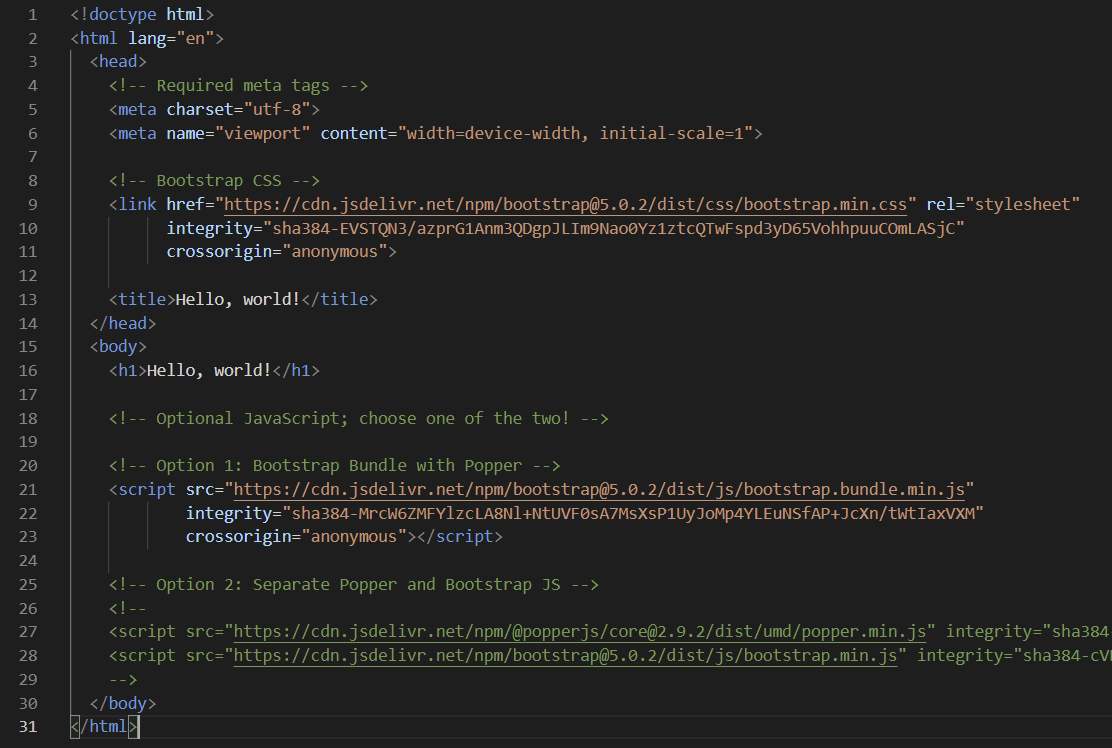Viewport: 1112px width, 748px height.
Task: Click the viewport content attribute value
Action: (x=575, y=134)
